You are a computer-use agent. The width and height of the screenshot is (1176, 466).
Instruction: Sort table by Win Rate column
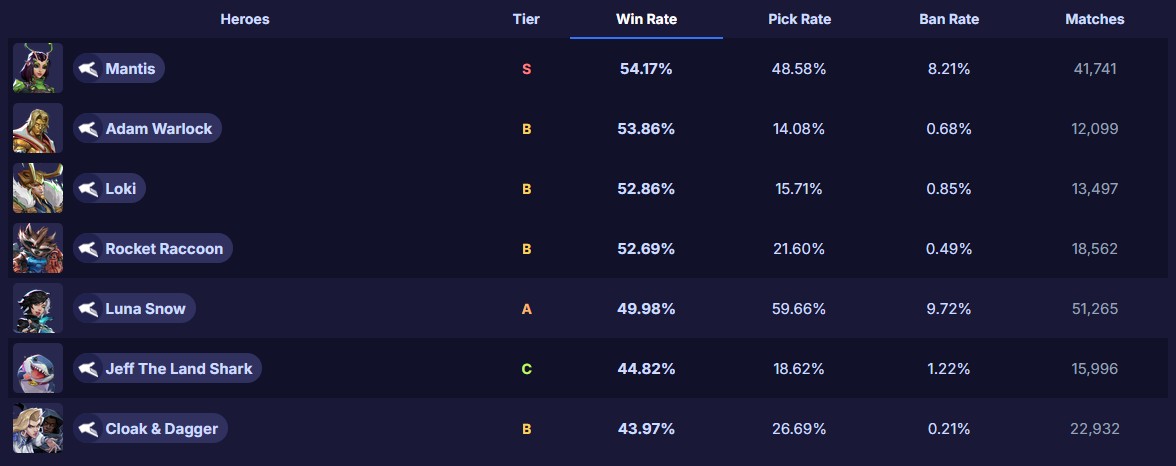coord(646,19)
